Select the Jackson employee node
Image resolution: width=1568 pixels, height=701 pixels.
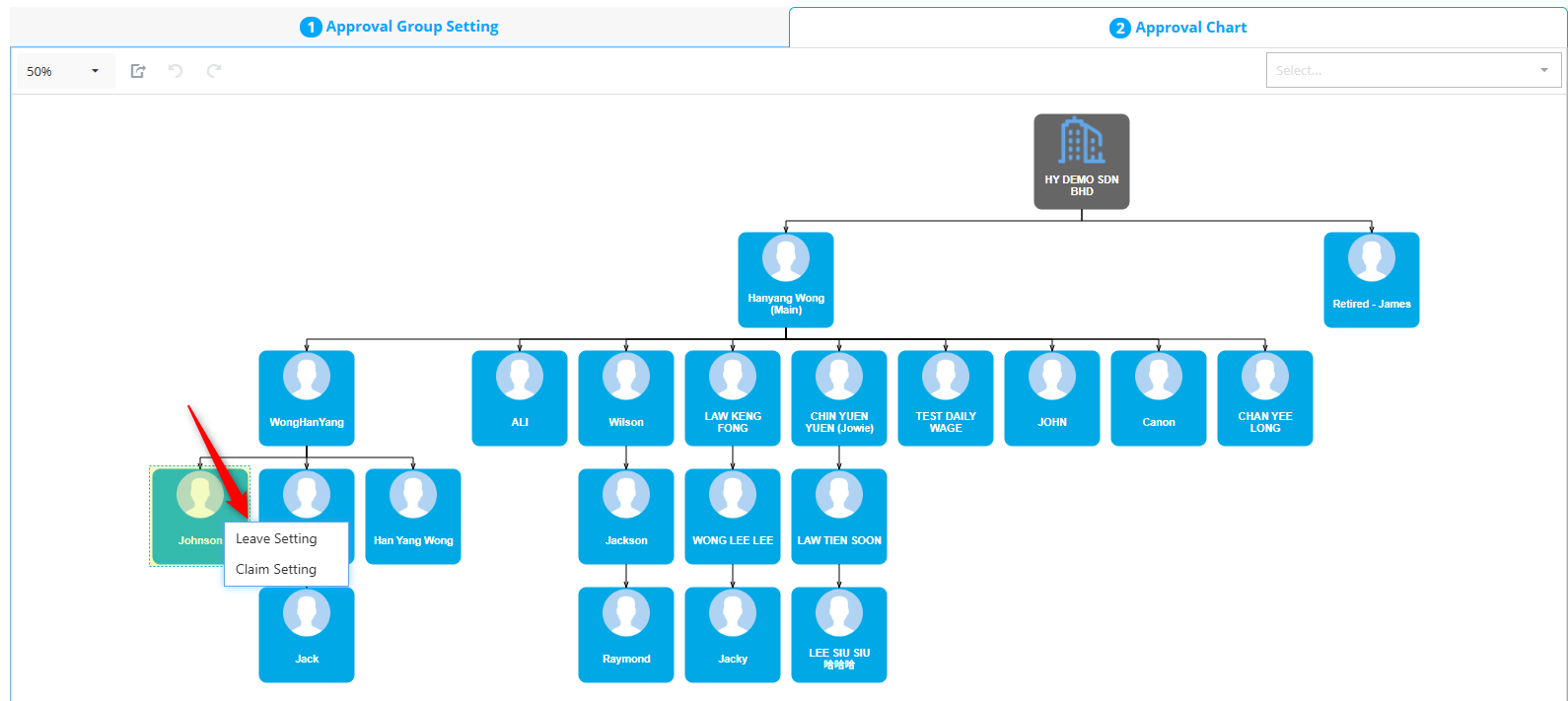[626, 517]
